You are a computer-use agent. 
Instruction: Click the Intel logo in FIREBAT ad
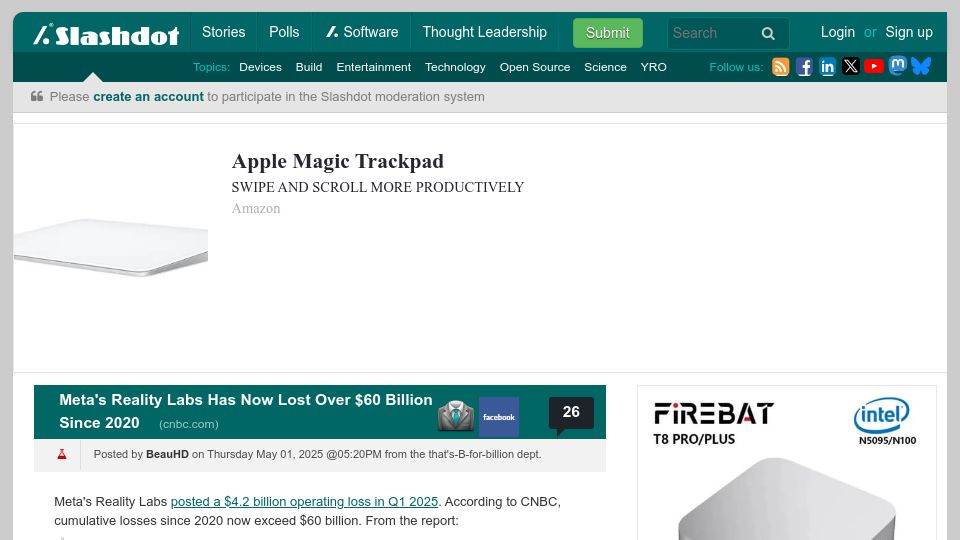click(883, 415)
